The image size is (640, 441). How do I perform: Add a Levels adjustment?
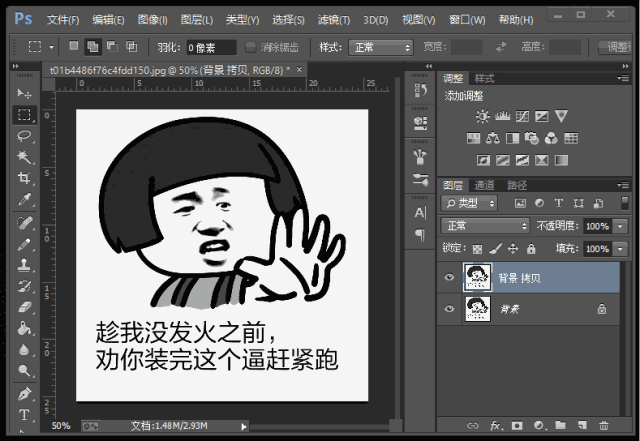click(x=502, y=116)
